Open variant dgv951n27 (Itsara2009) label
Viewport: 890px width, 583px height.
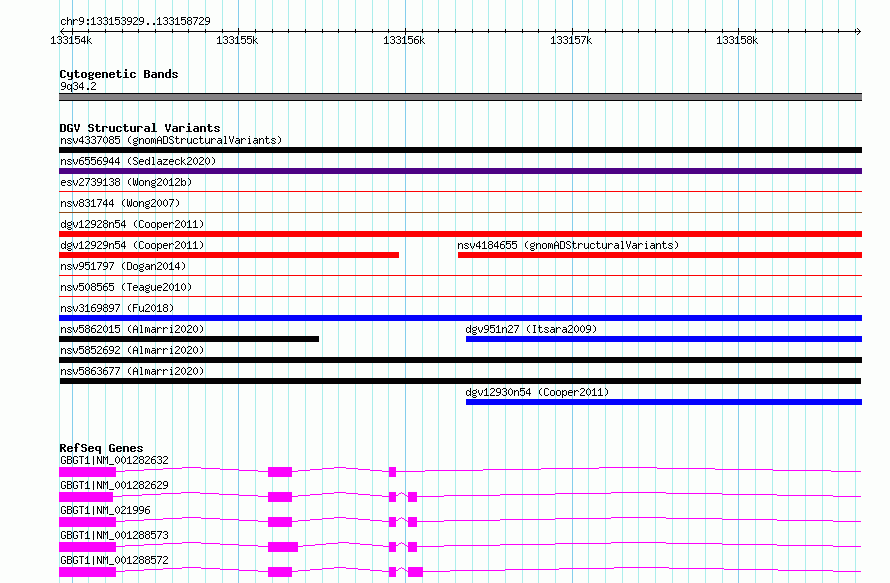531,329
